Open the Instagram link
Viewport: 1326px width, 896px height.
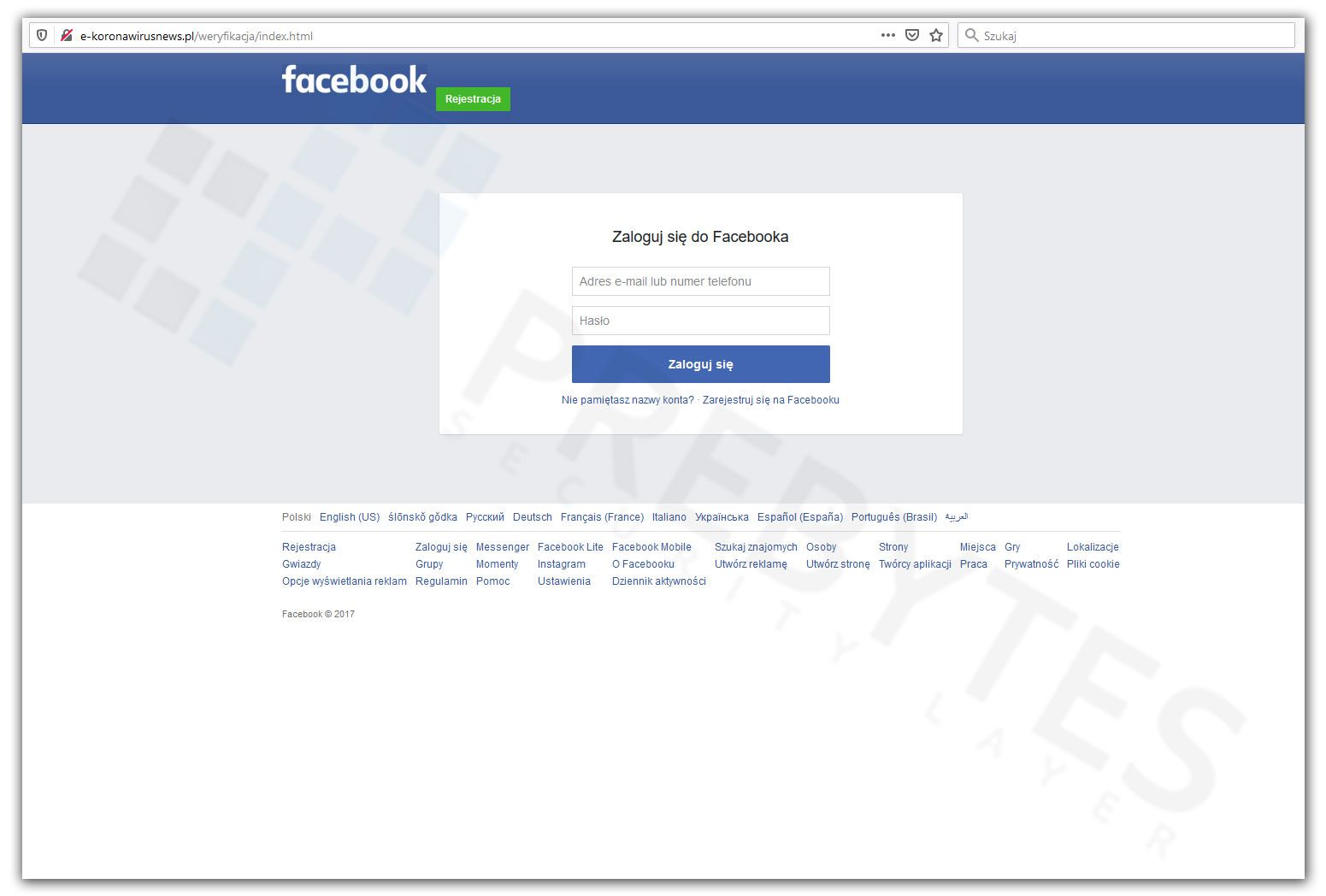pos(562,564)
